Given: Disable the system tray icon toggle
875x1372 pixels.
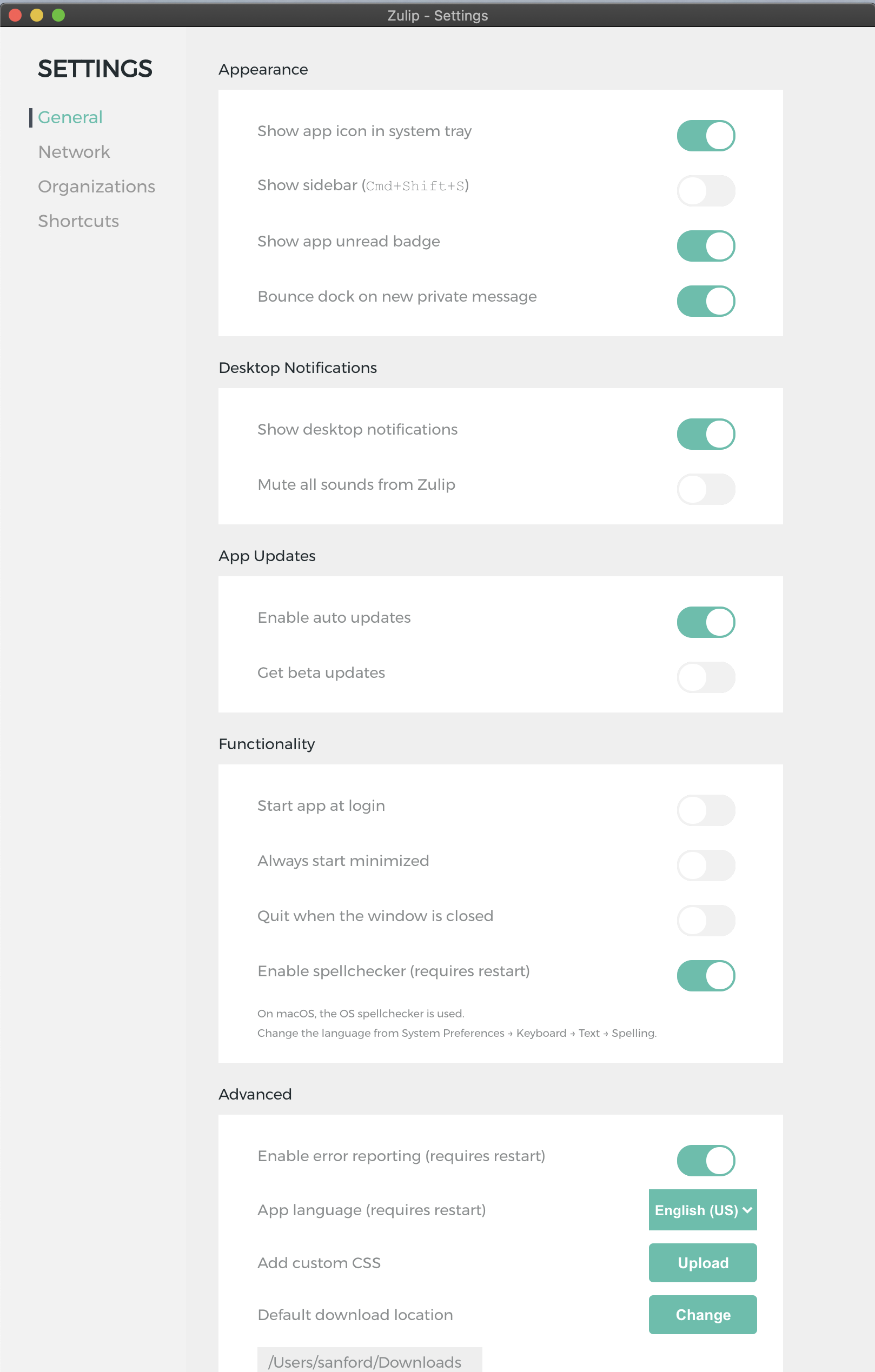Looking at the screenshot, I should tap(706, 136).
